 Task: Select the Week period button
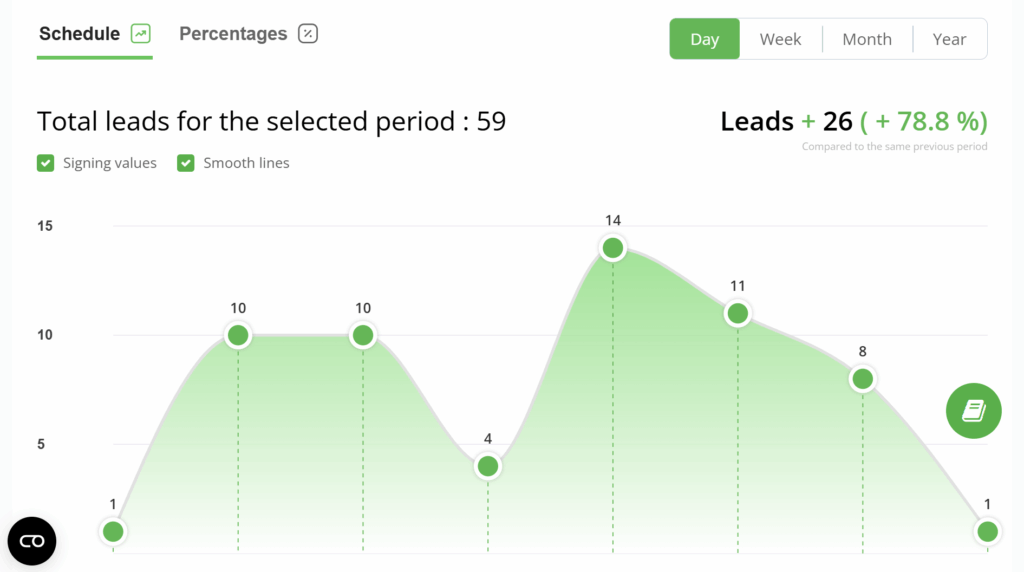coord(780,39)
